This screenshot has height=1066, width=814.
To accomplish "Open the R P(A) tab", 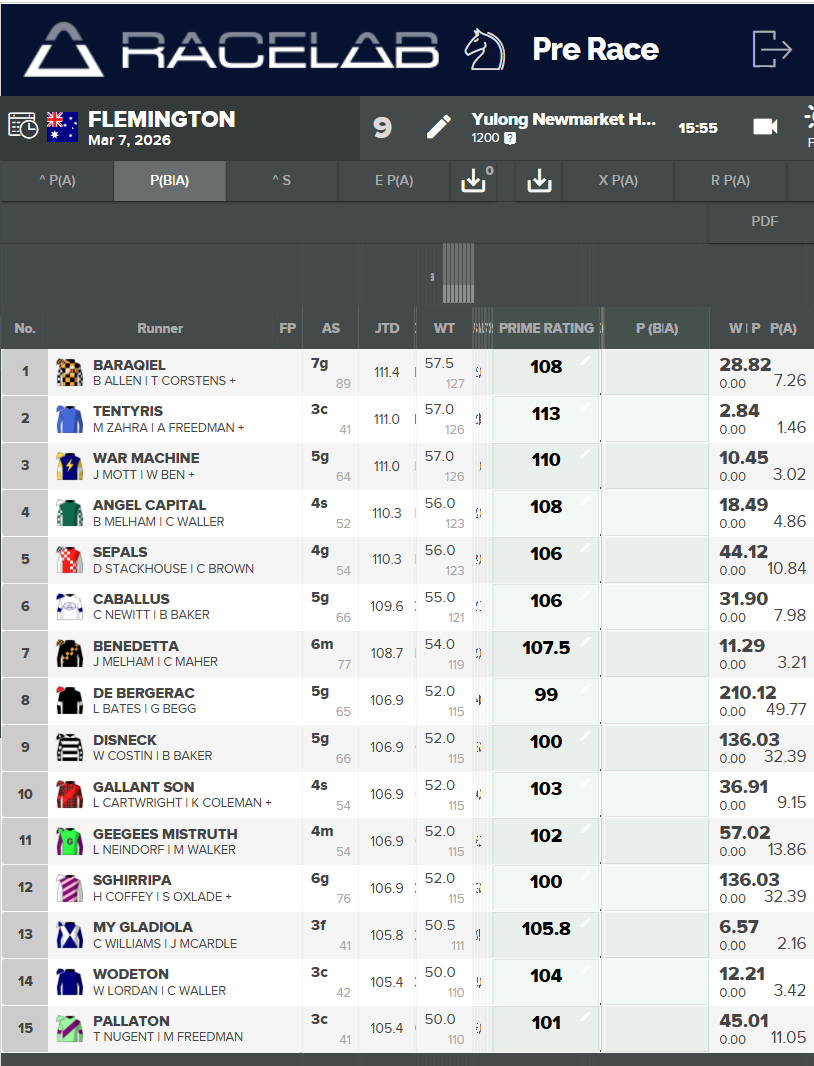I will [730, 181].
